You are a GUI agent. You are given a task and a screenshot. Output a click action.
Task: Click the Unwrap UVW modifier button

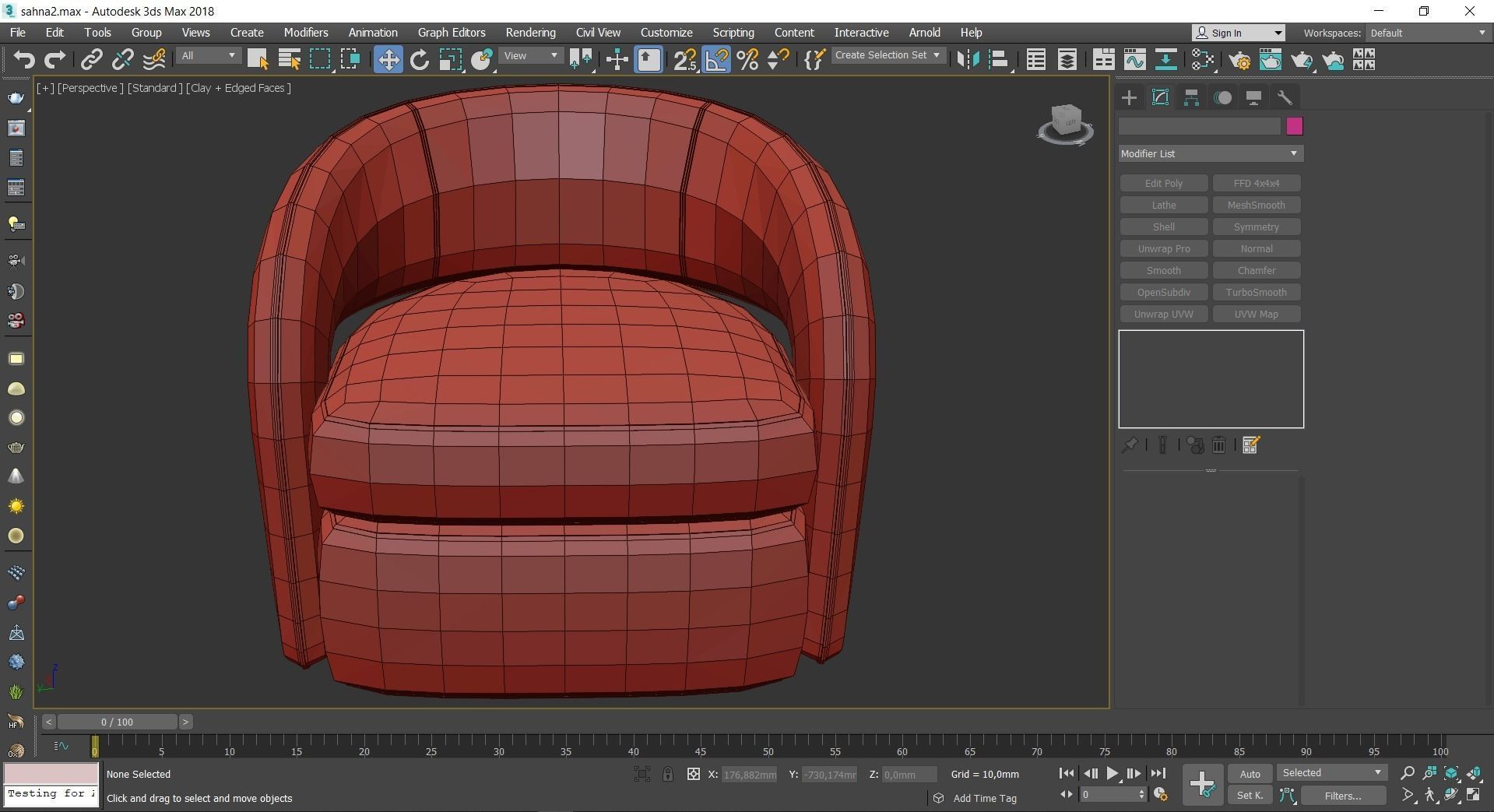click(x=1164, y=314)
